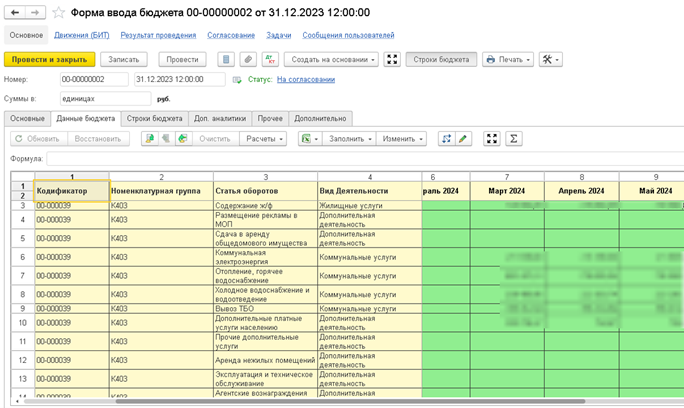Open the document report icon next to Провести
The height and width of the screenshot is (408, 684).
226,59
